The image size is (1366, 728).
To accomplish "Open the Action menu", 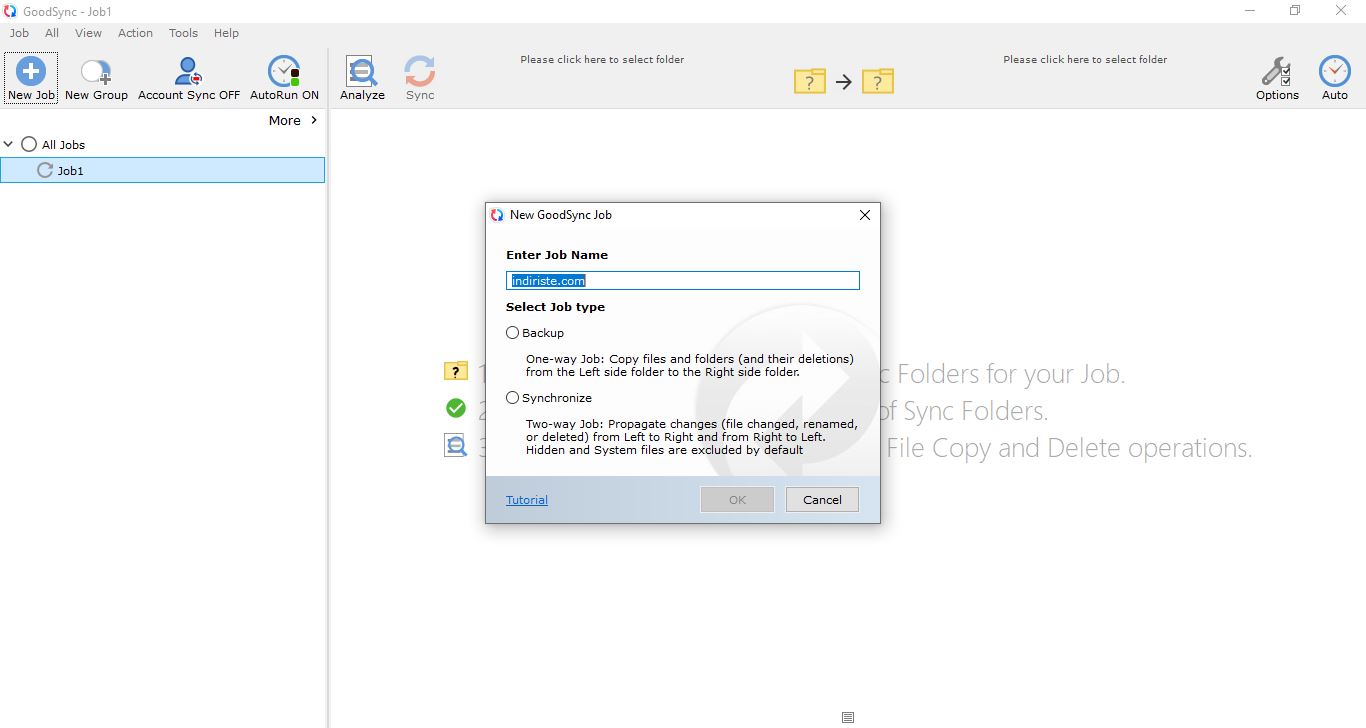I will (x=135, y=33).
